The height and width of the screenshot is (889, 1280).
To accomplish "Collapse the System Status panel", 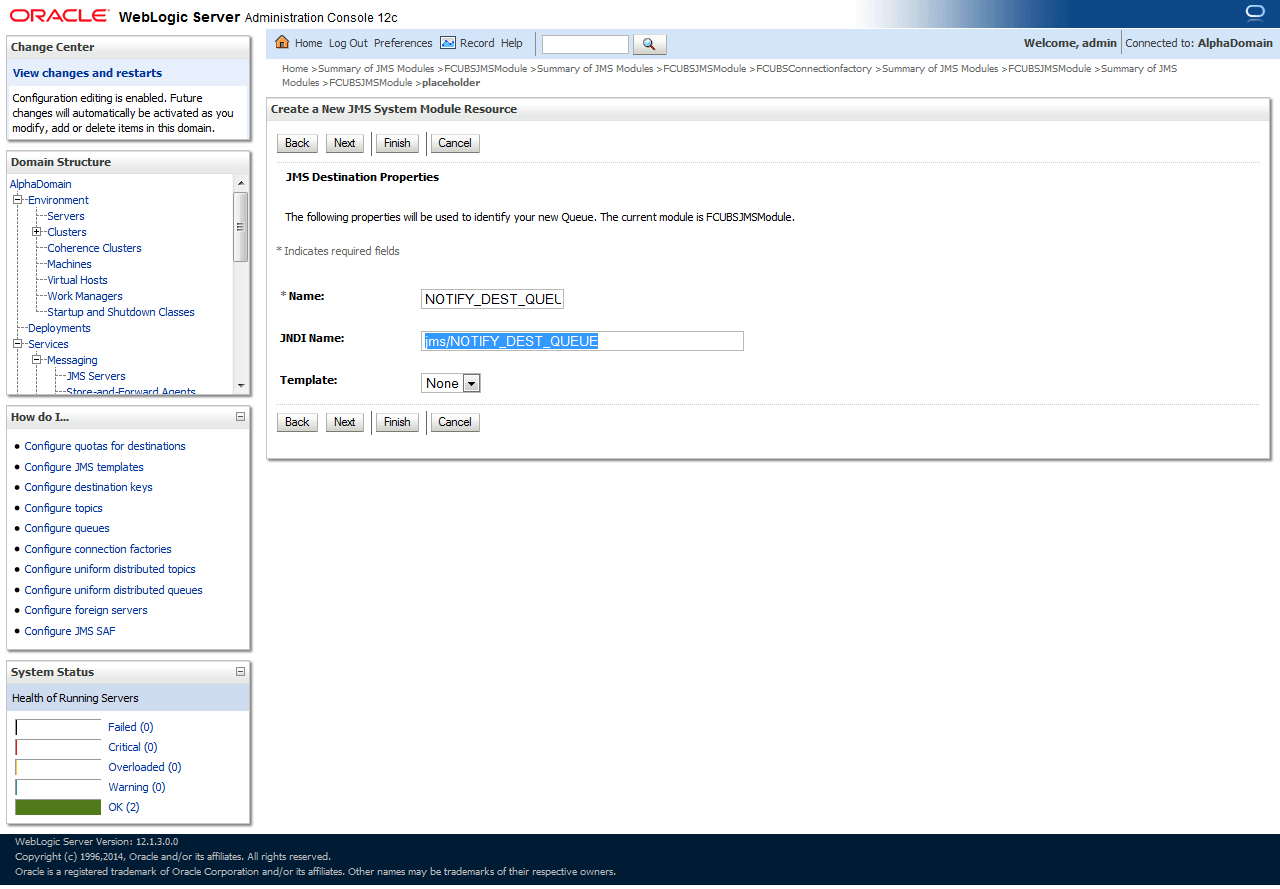I will click(240, 672).
